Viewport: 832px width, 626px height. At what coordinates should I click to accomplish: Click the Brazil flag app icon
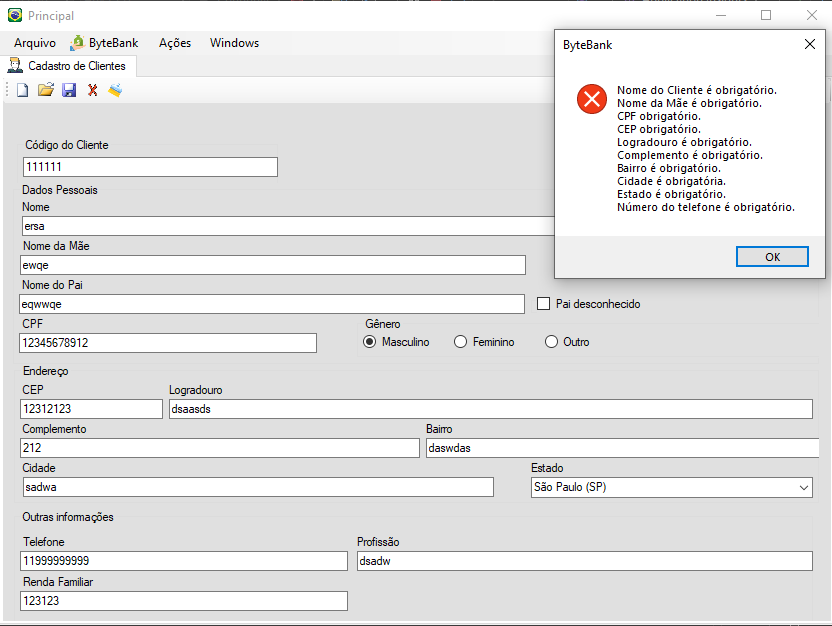tap(15, 15)
